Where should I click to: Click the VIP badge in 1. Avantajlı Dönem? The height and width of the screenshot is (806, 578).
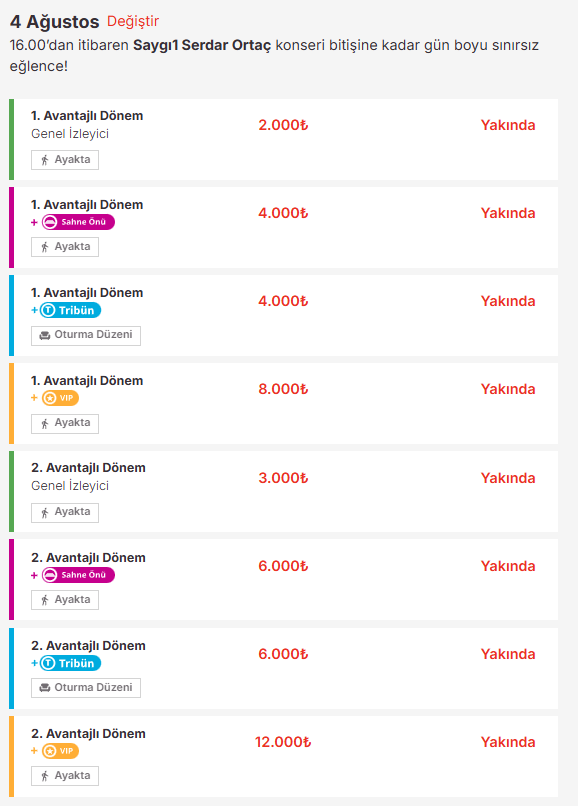point(60,398)
